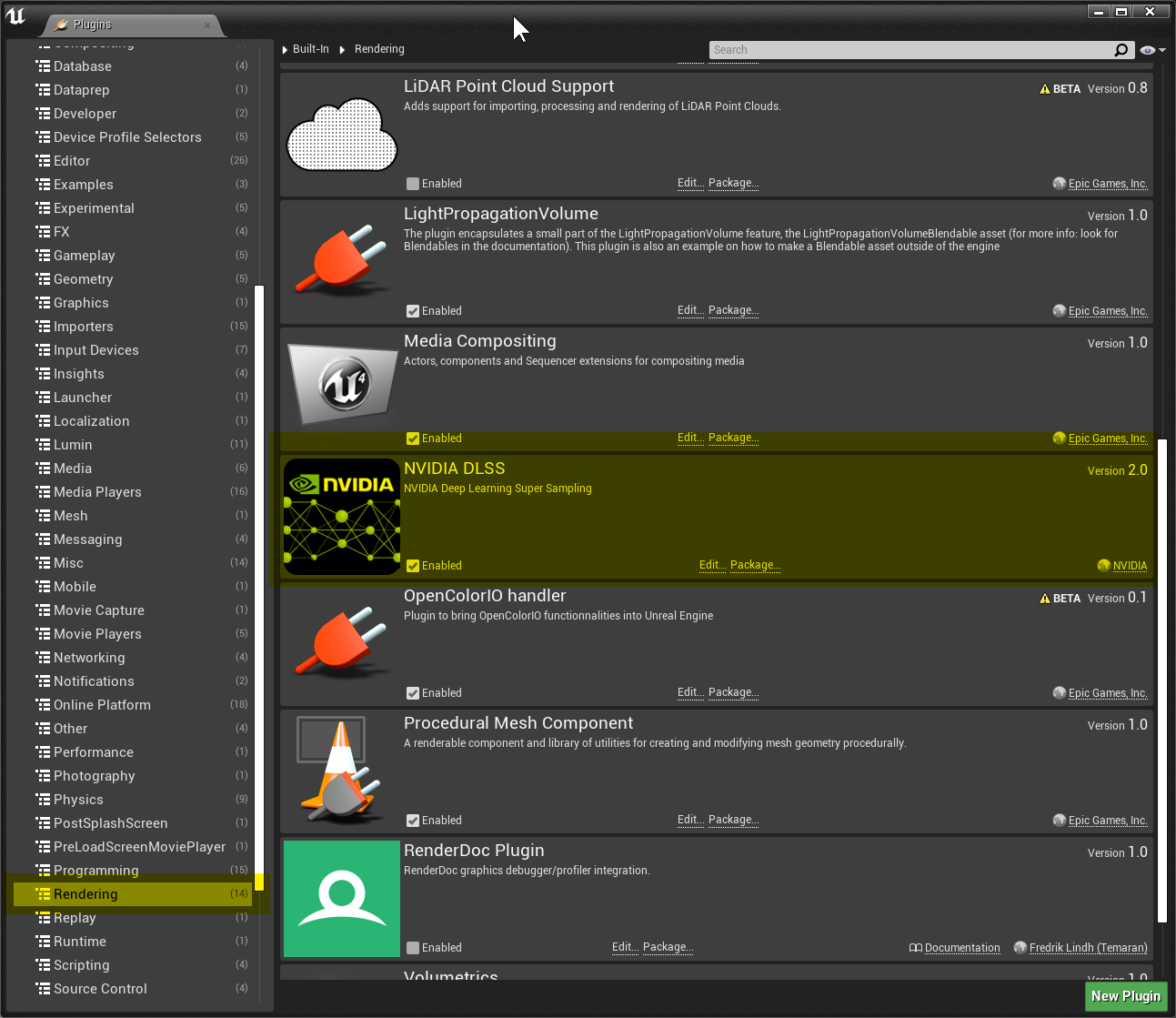This screenshot has height=1018, width=1176.
Task: Select the Rendering category
Action: click(x=133, y=894)
